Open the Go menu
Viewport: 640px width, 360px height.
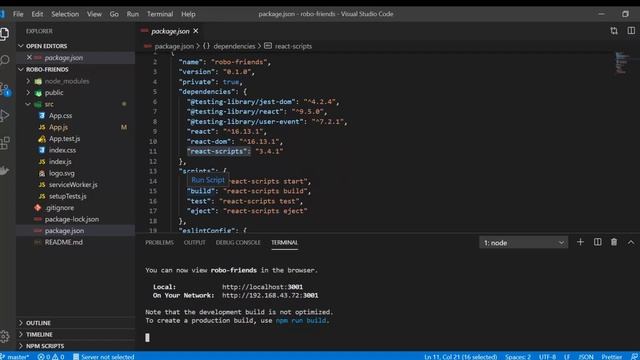(x=114, y=14)
